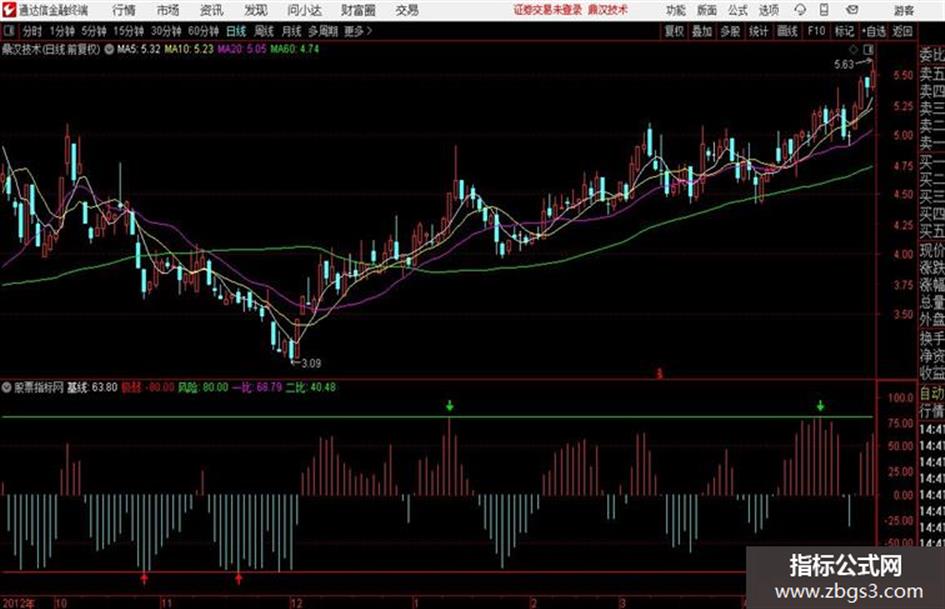The height and width of the screenshot is (609, 945).
Task: Toggle the left panel icon before 分时
Action: point(9,31)
